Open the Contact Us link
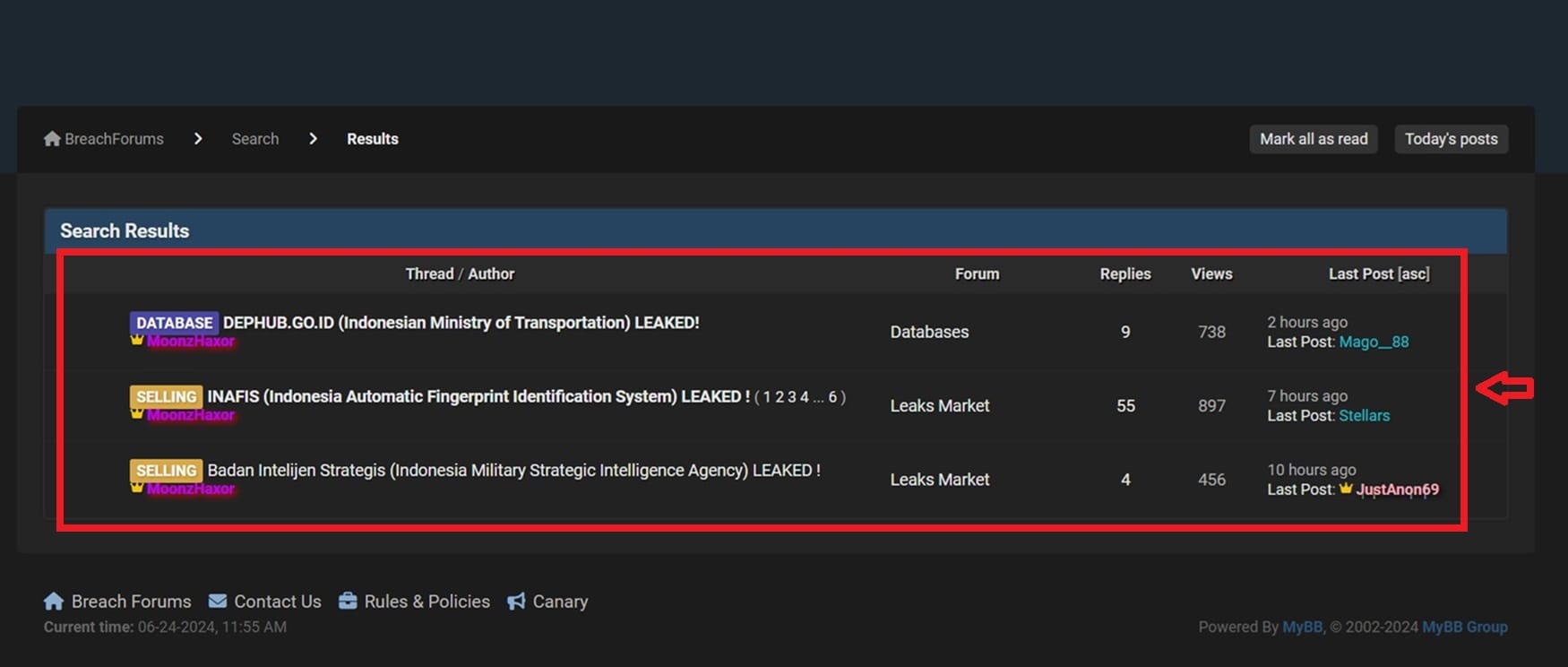Image resolution: width=1568 pixels, height=667 pixels. (278, 602)
